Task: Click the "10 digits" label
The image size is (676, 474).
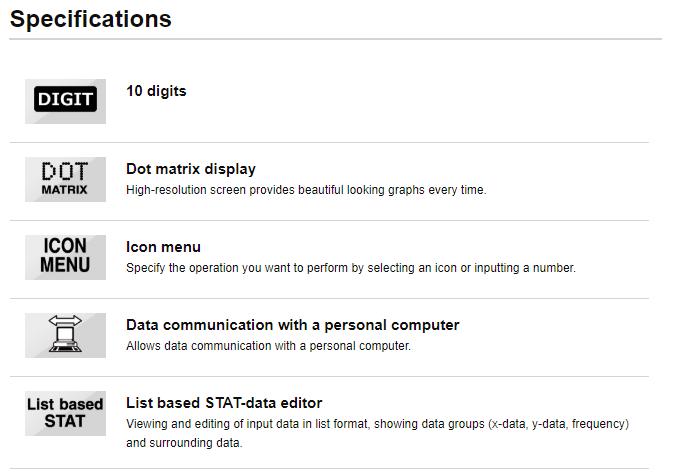Action: coord(156,91)
